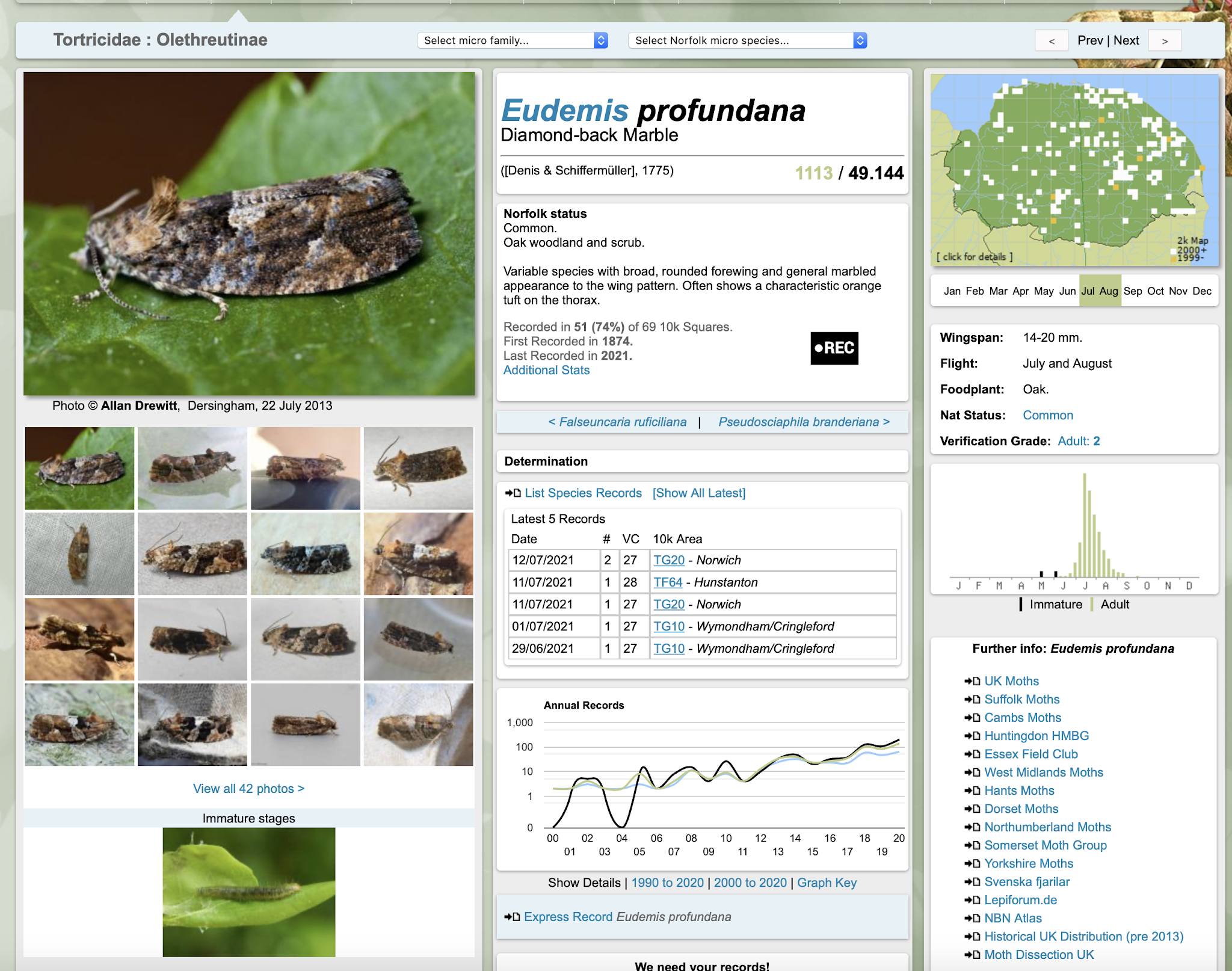Image resolution: width=1232 pixels, height=971 pixels.
Task: Open TF64 Hunstanton 10k area link
Action: [668, 582]
